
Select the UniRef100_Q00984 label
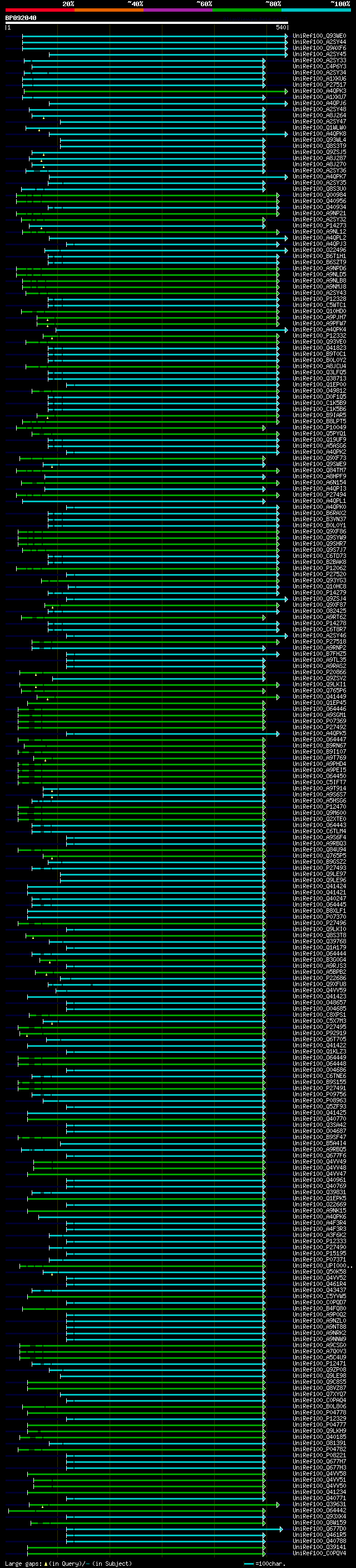(319, 195)
